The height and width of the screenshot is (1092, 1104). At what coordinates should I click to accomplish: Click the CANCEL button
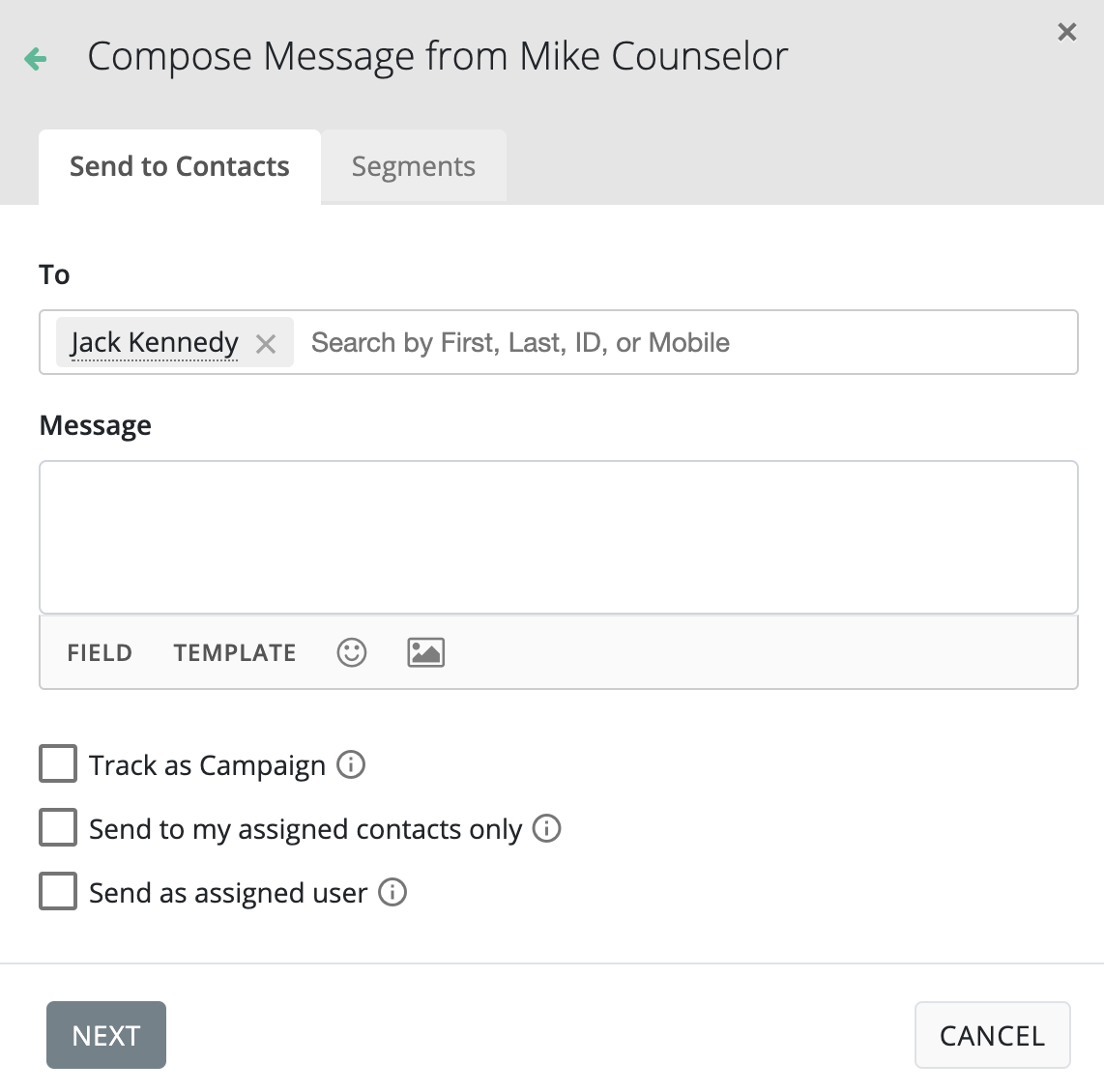(992, 1035)
